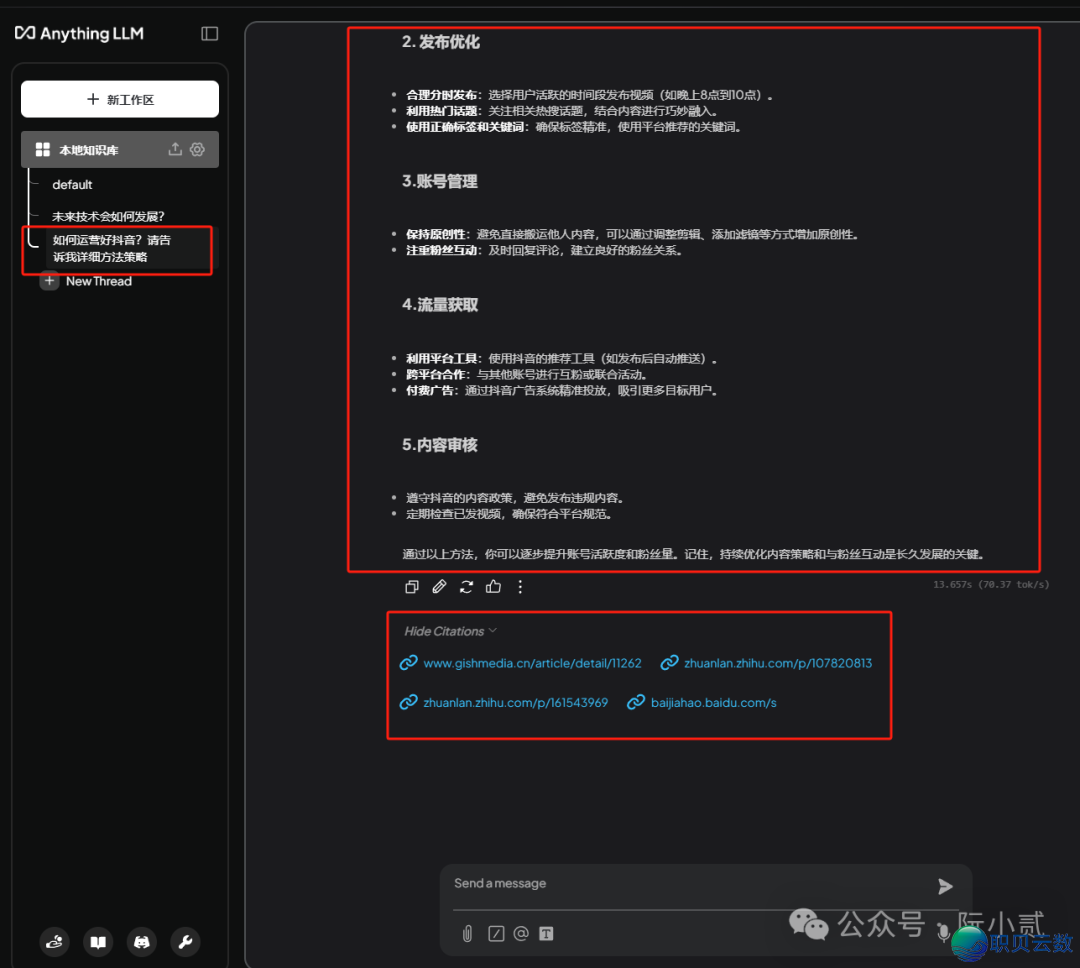Collapse the sidebar with the panel icon
1080x968 pixels.
tap(209, 33)
